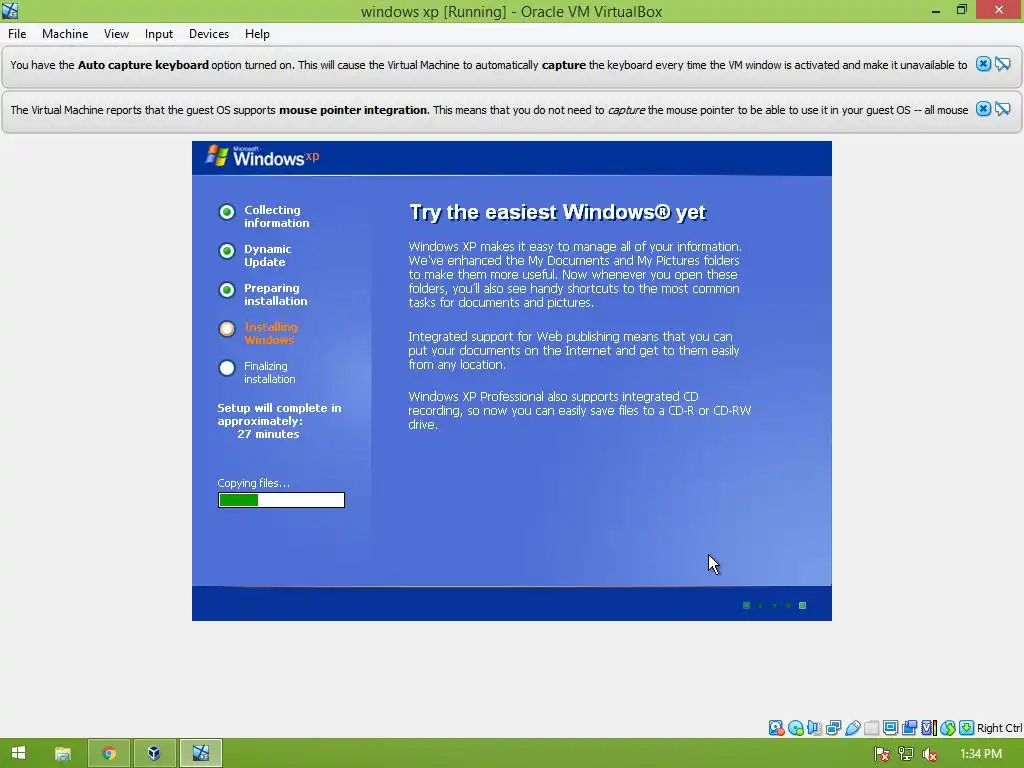Click the network adapters status icon
The image size is (1024, 768).
[x=833, y=728]
